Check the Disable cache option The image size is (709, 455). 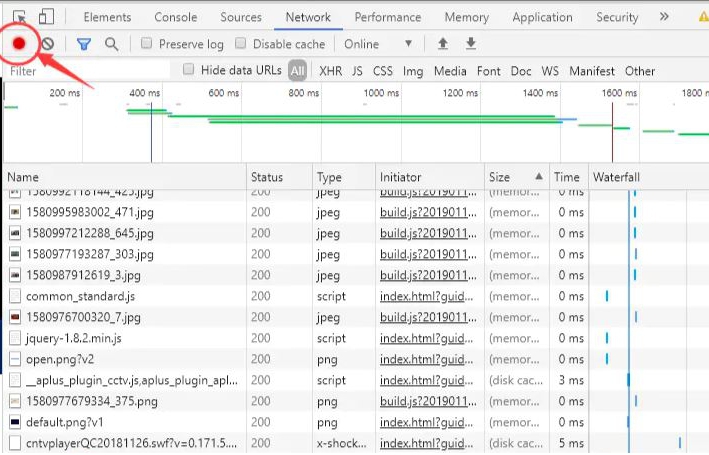(x=241, y=44)
